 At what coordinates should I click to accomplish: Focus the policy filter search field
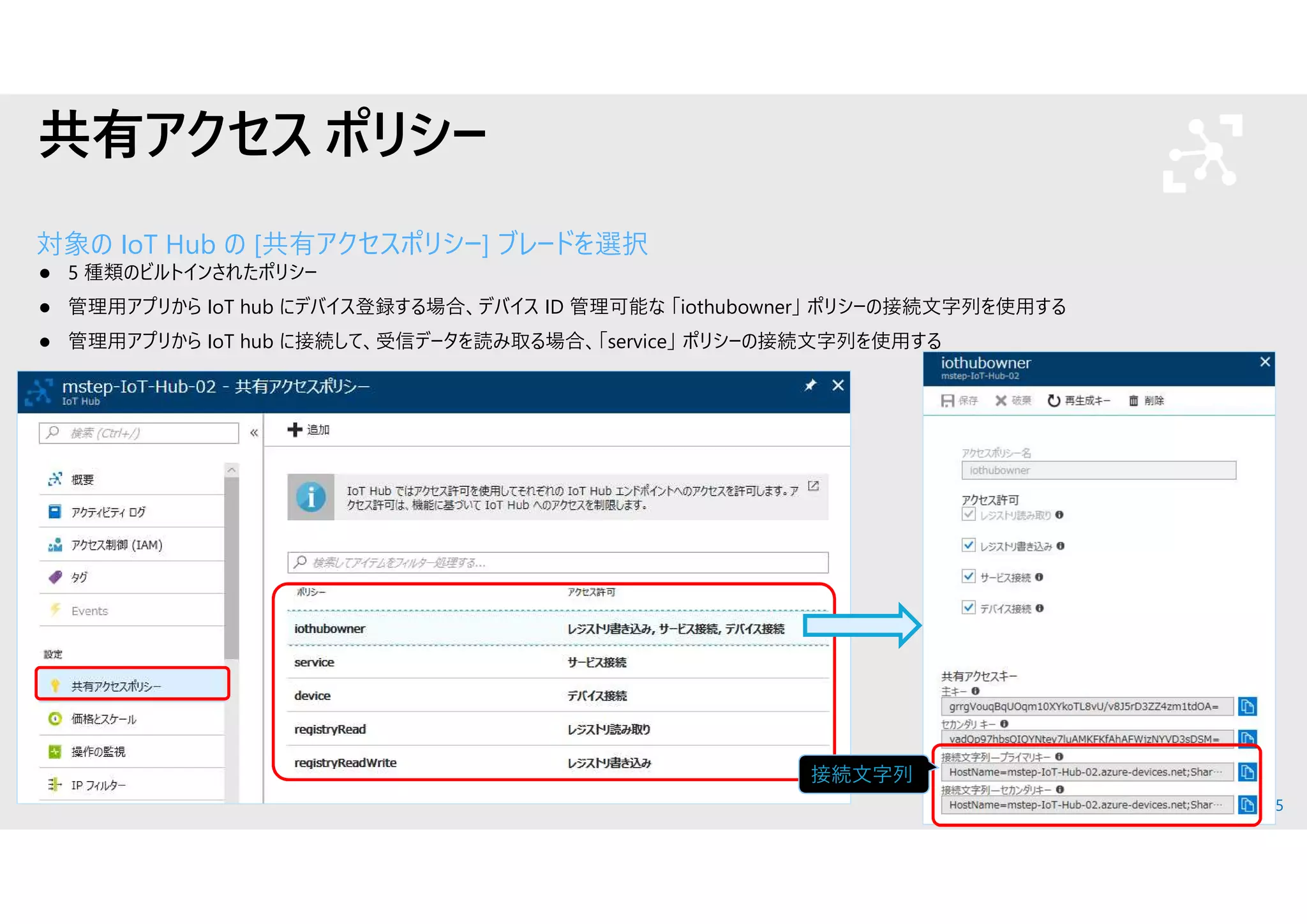pos(558,562)
